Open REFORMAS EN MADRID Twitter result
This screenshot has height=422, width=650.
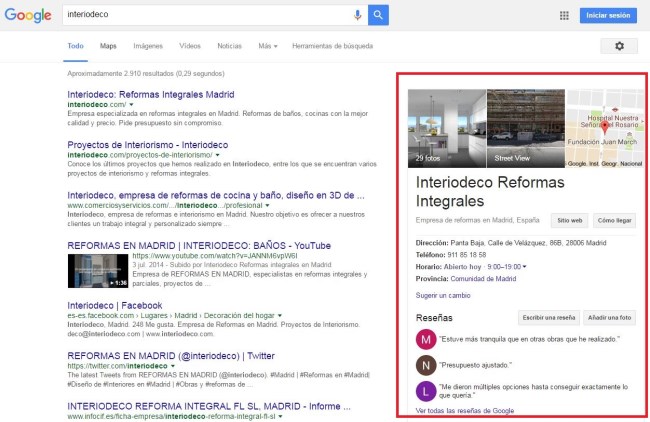[171, 356]
